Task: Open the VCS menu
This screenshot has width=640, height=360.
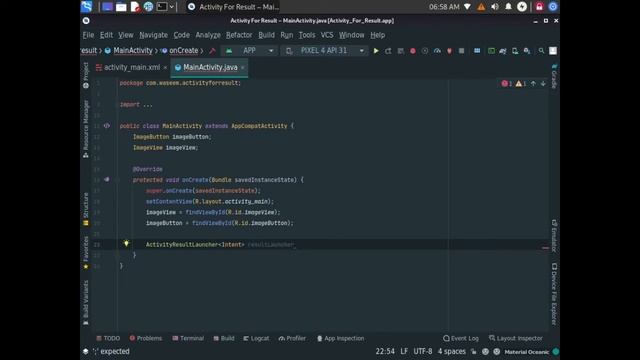Action: (327, 35)
